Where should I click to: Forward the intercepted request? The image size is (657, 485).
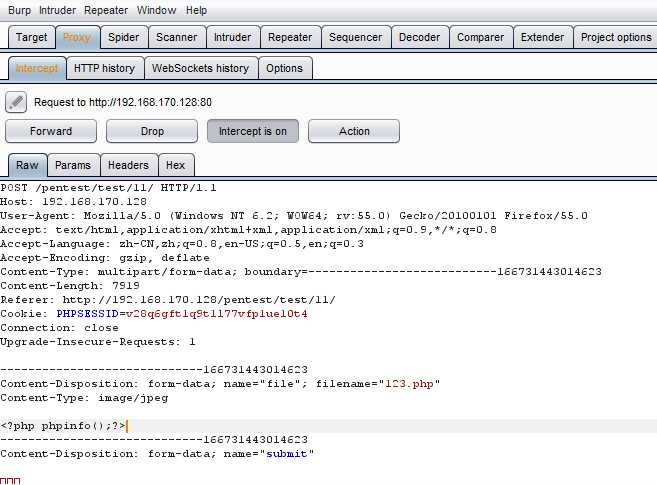pyautogui.click(x=51, y=131)
